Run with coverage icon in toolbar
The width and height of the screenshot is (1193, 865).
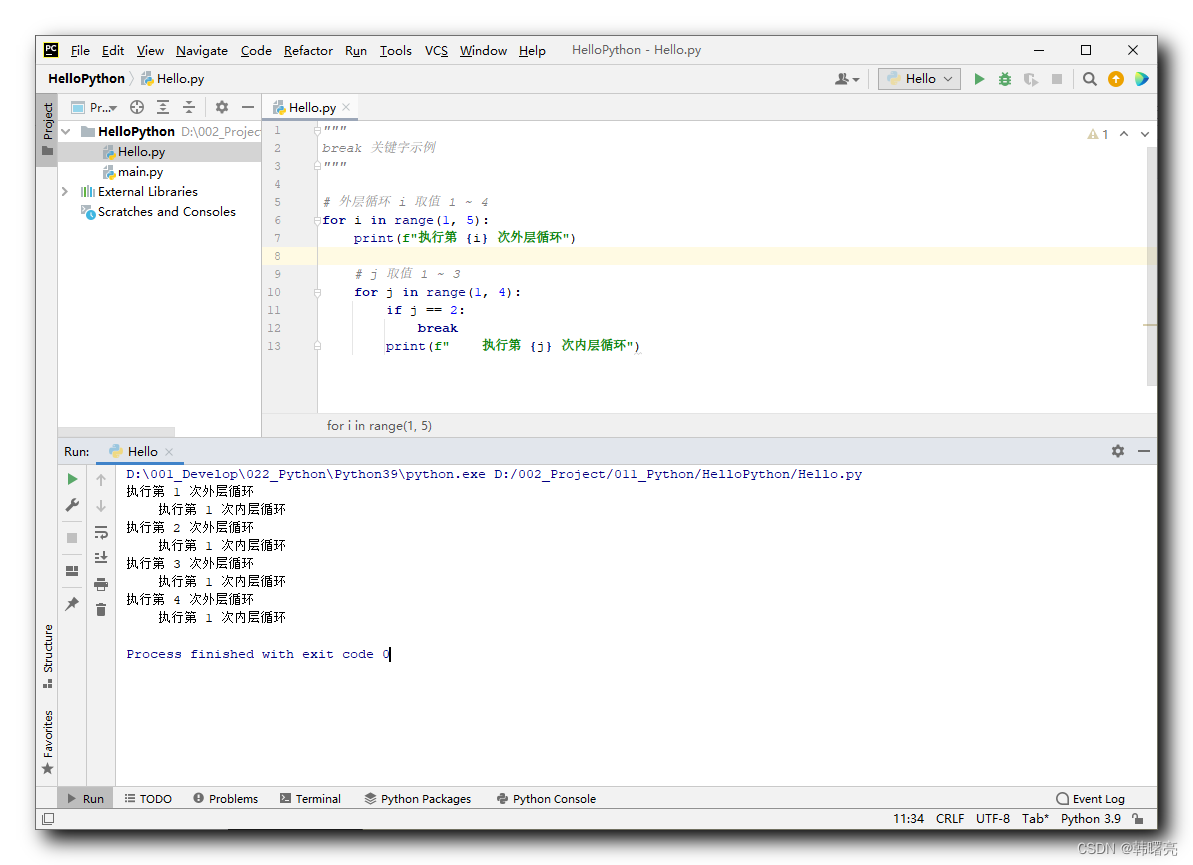click(1031, 79)
